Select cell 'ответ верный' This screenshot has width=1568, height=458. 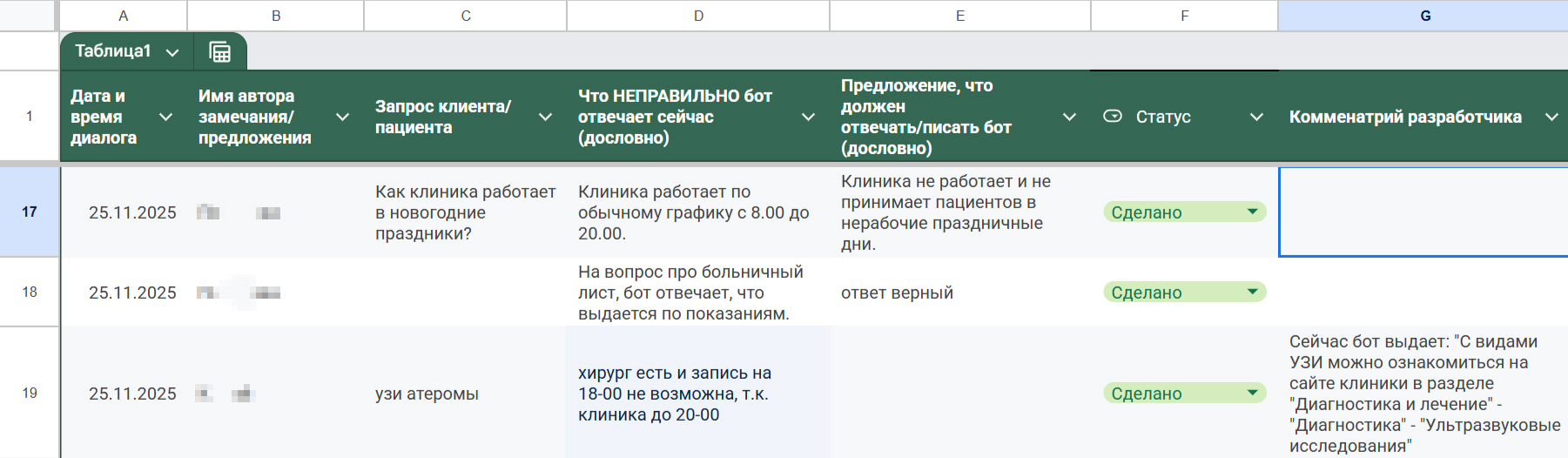[960, 293]
